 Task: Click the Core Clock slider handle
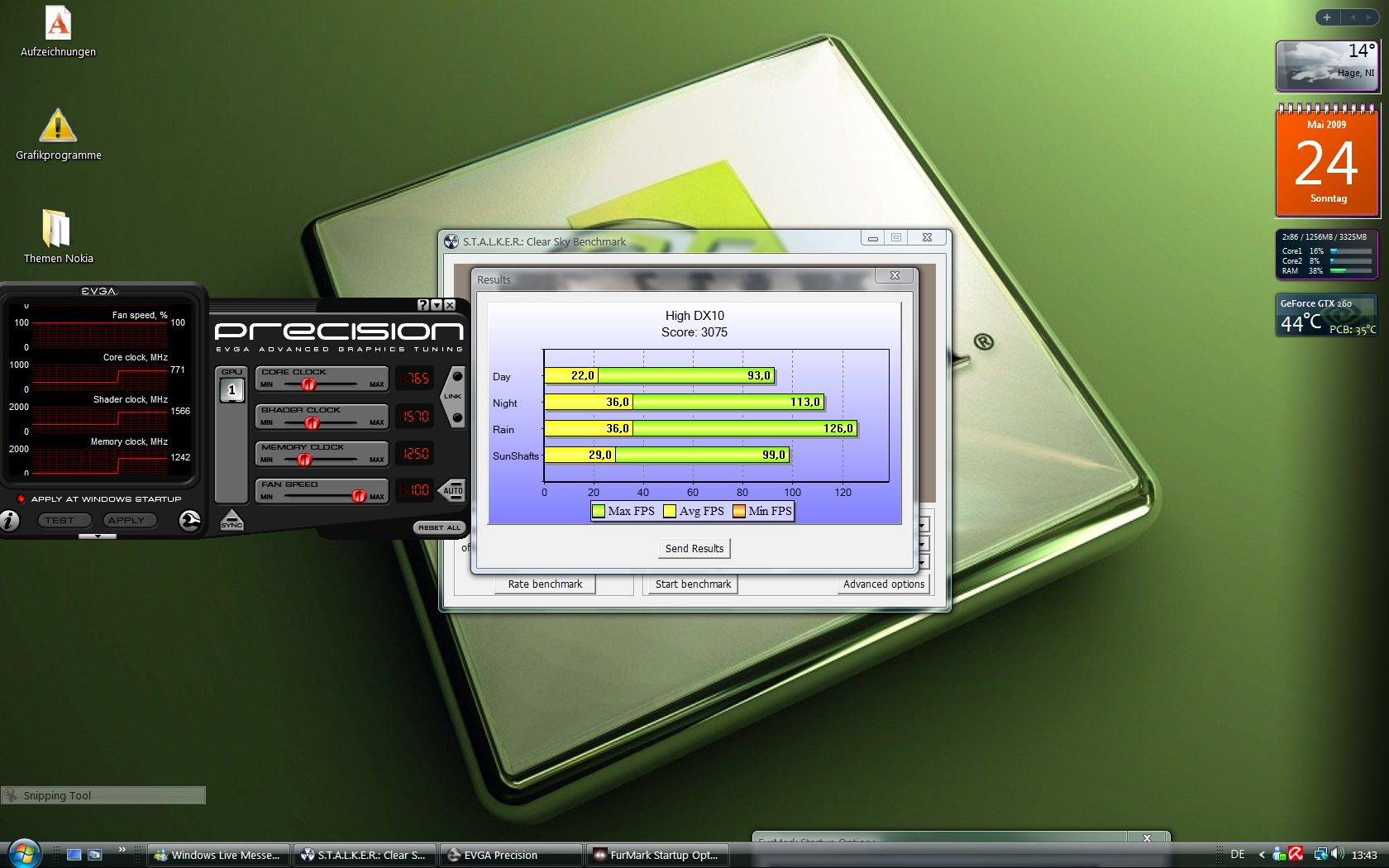click(308, 384)
